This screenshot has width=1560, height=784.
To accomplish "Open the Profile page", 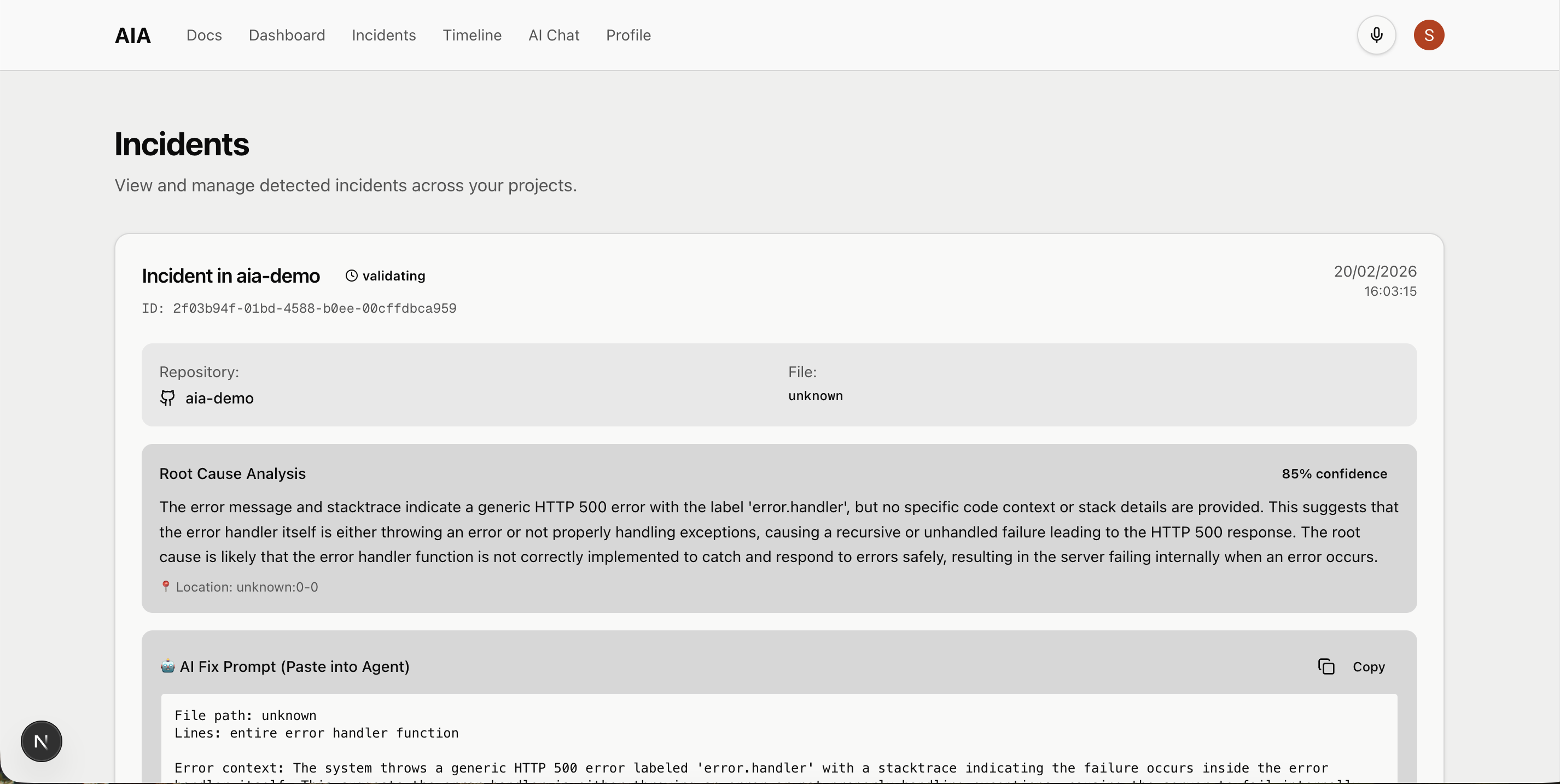I will [x=628, y=36].
